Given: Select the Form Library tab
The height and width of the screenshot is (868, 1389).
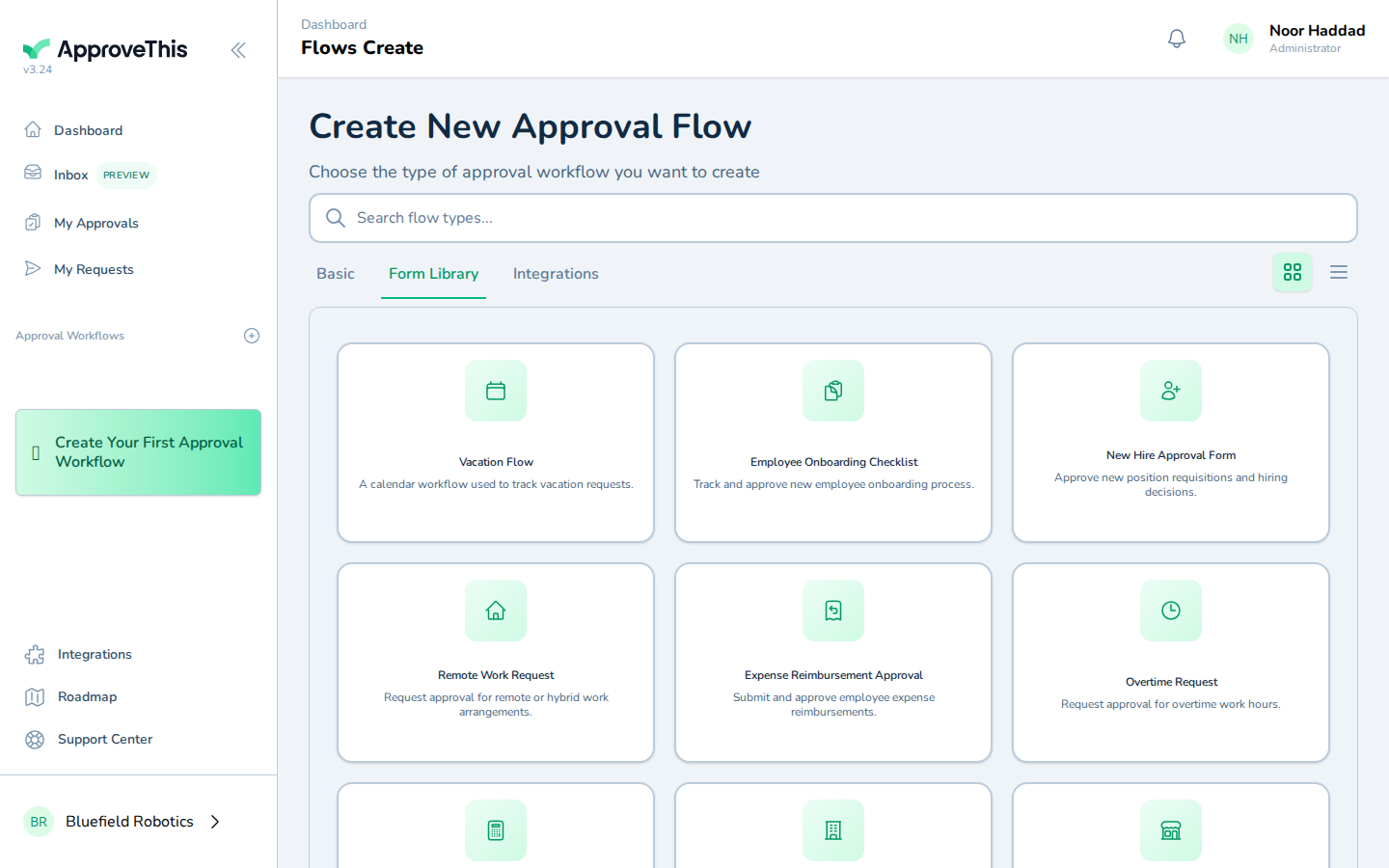Looking at the screenshot, I should coord(434,274).
